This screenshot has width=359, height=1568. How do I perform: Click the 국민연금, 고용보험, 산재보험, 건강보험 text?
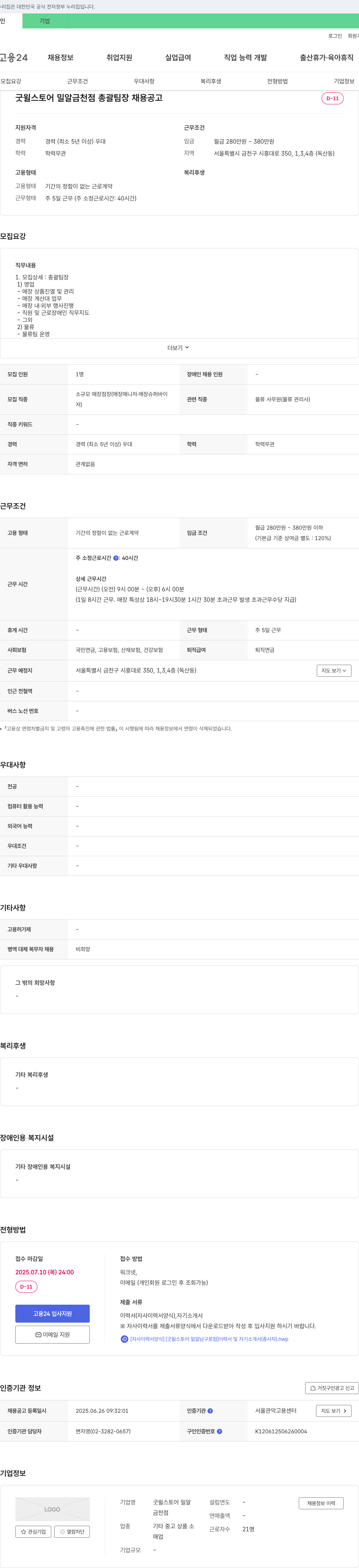click(119, 650)
